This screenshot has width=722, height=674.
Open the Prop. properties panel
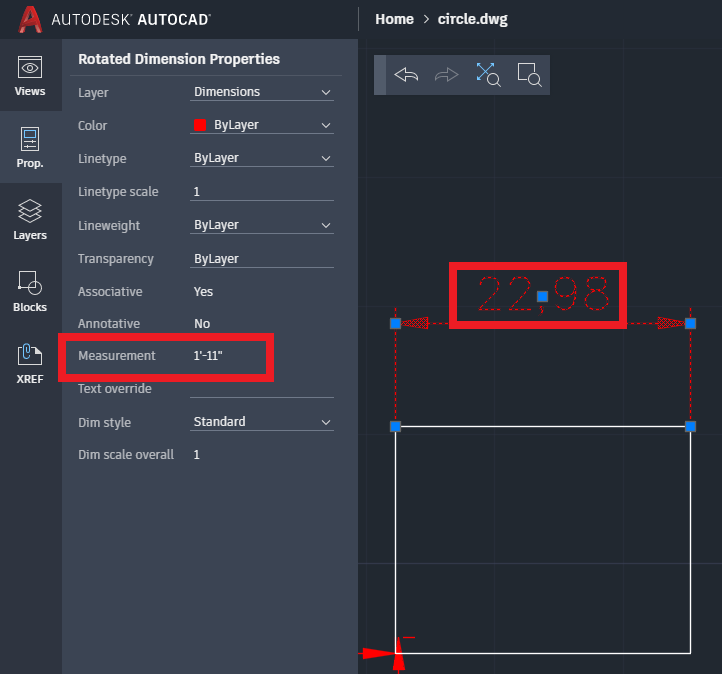[30, 147]
